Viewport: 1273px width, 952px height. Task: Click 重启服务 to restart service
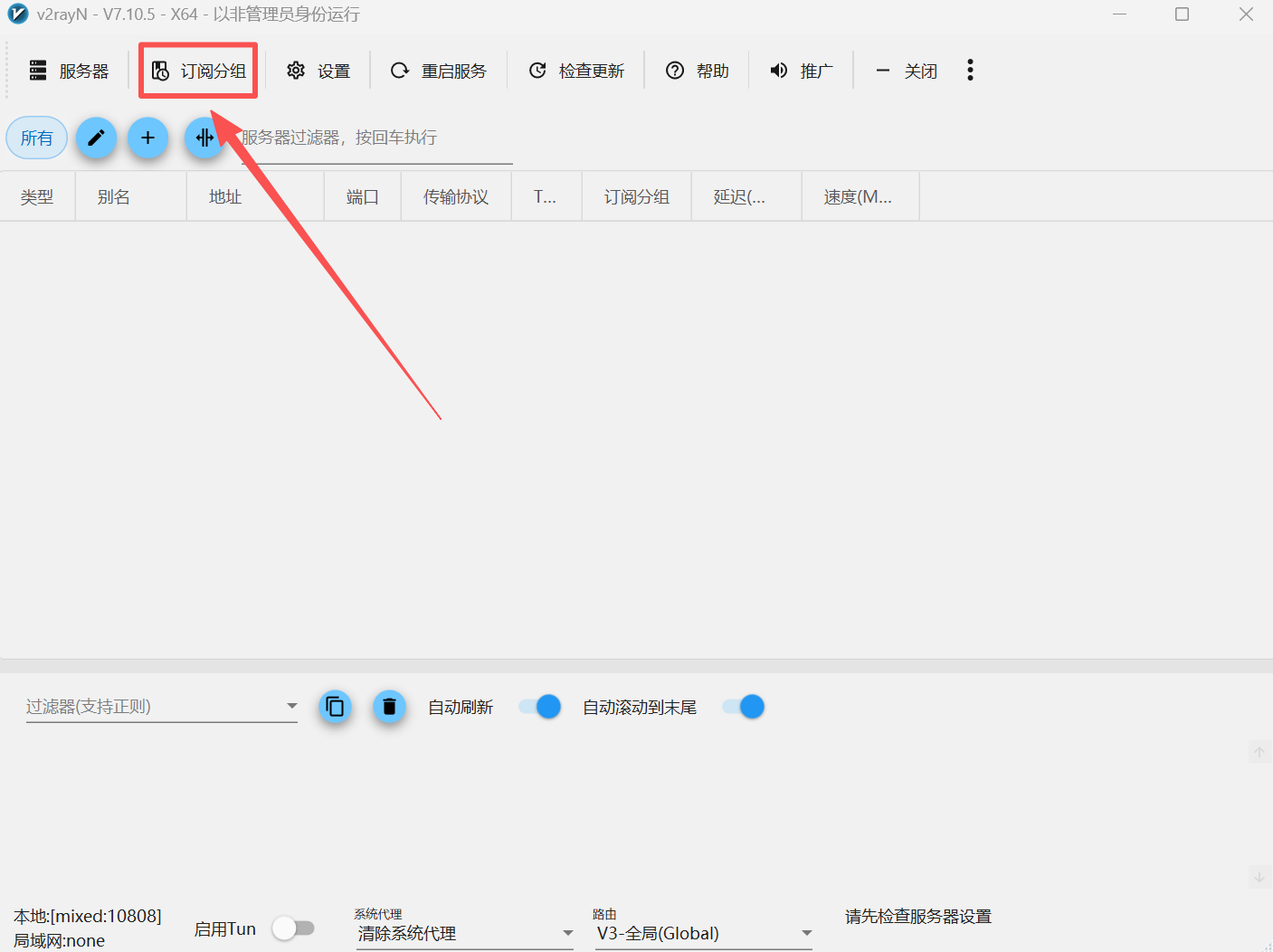point(439,71)
